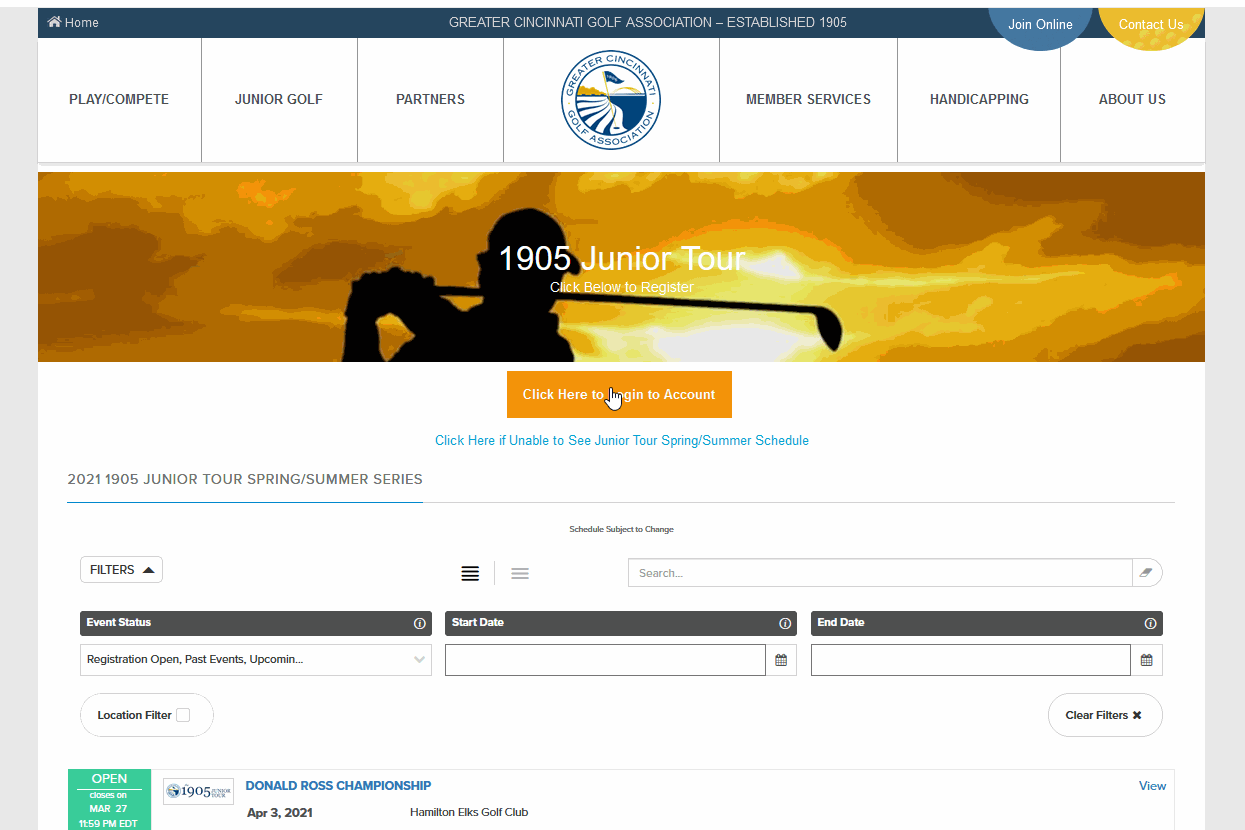
Task: Open the Junior Golf menu
Action: (x=279, y=99)
